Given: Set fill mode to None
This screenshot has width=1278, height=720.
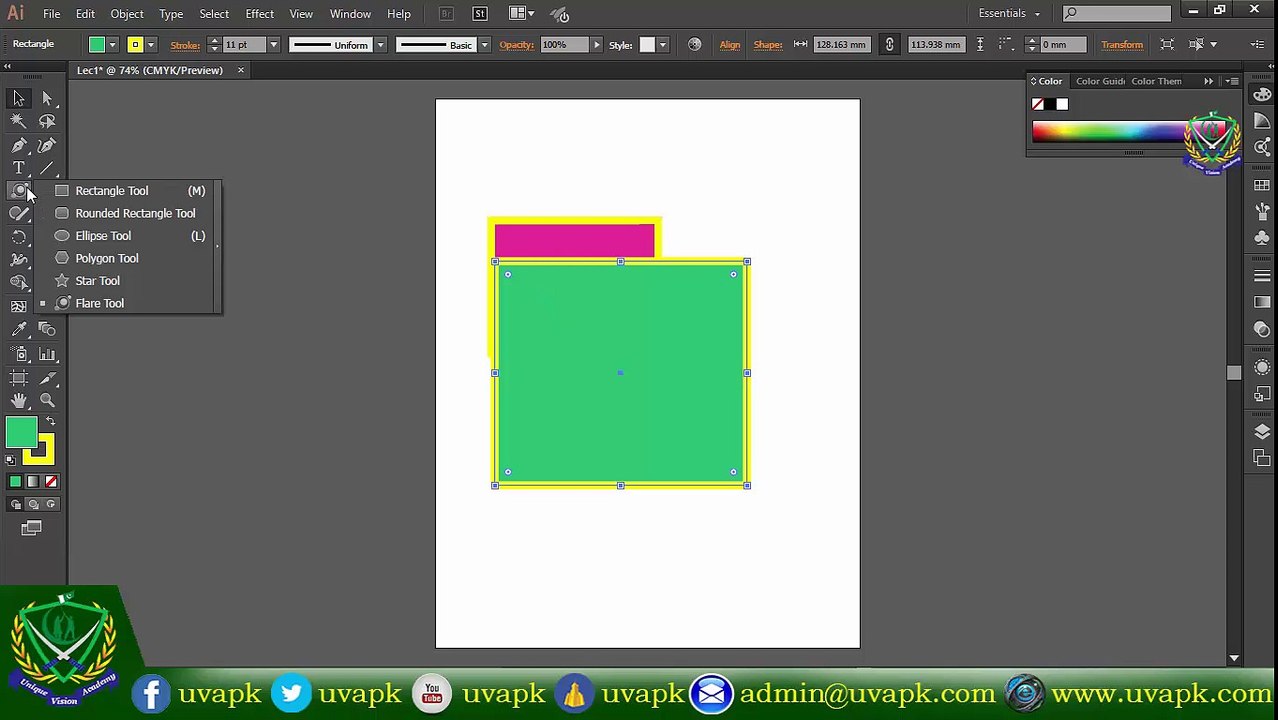Looking at the screenshot, I should pyautogui.click(x=51, y=482).
